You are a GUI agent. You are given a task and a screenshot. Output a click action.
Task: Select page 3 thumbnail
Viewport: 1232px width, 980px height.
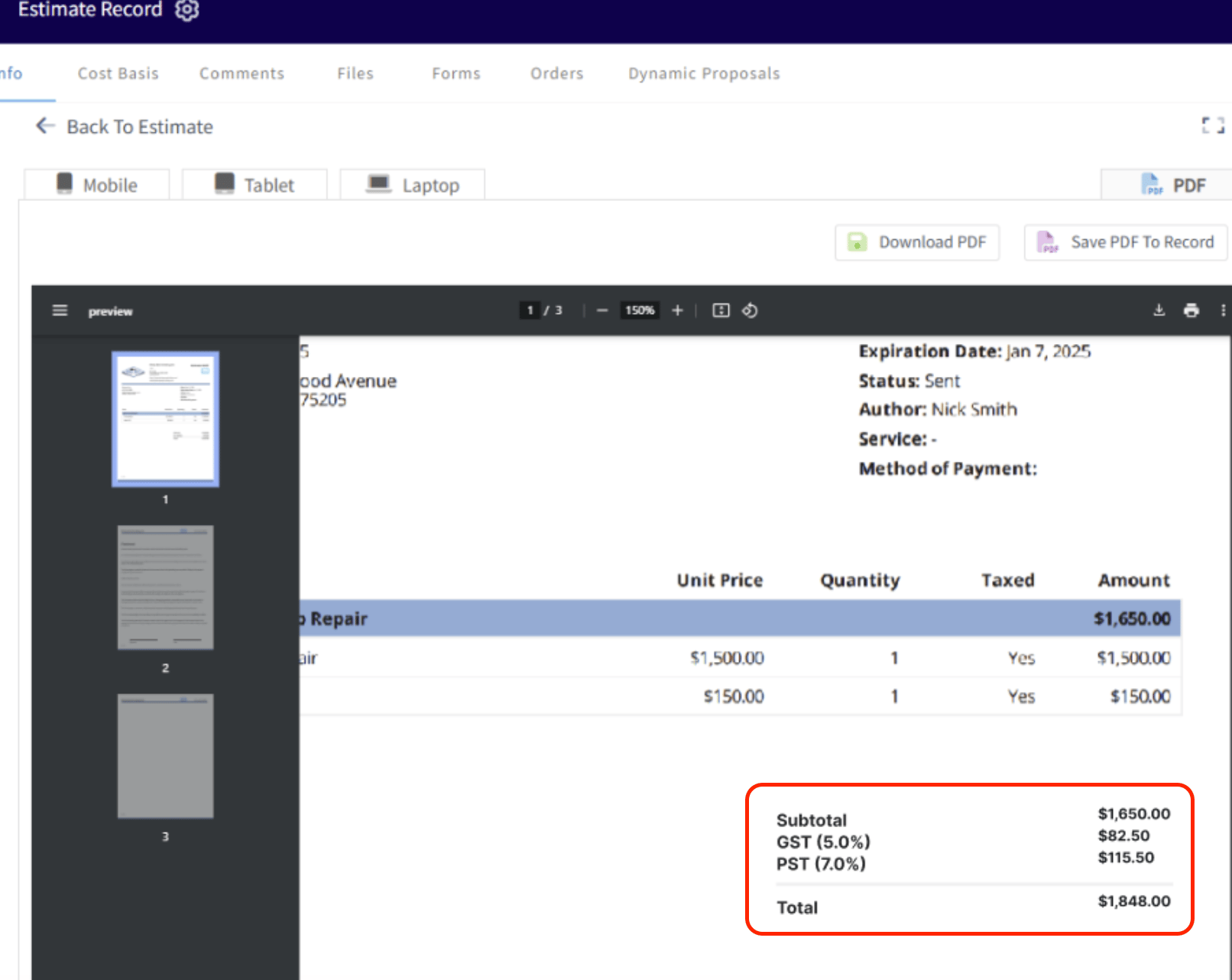(165, 756)
